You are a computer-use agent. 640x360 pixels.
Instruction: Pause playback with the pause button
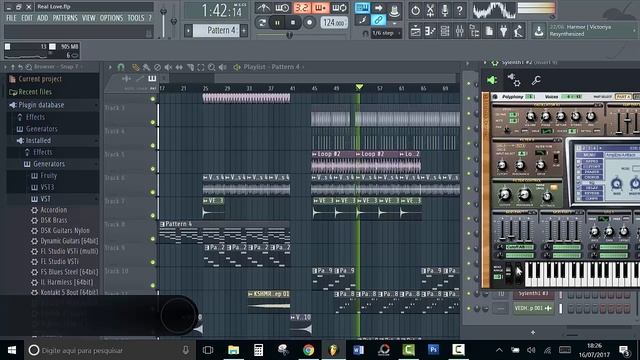click(x=277, y=22)
